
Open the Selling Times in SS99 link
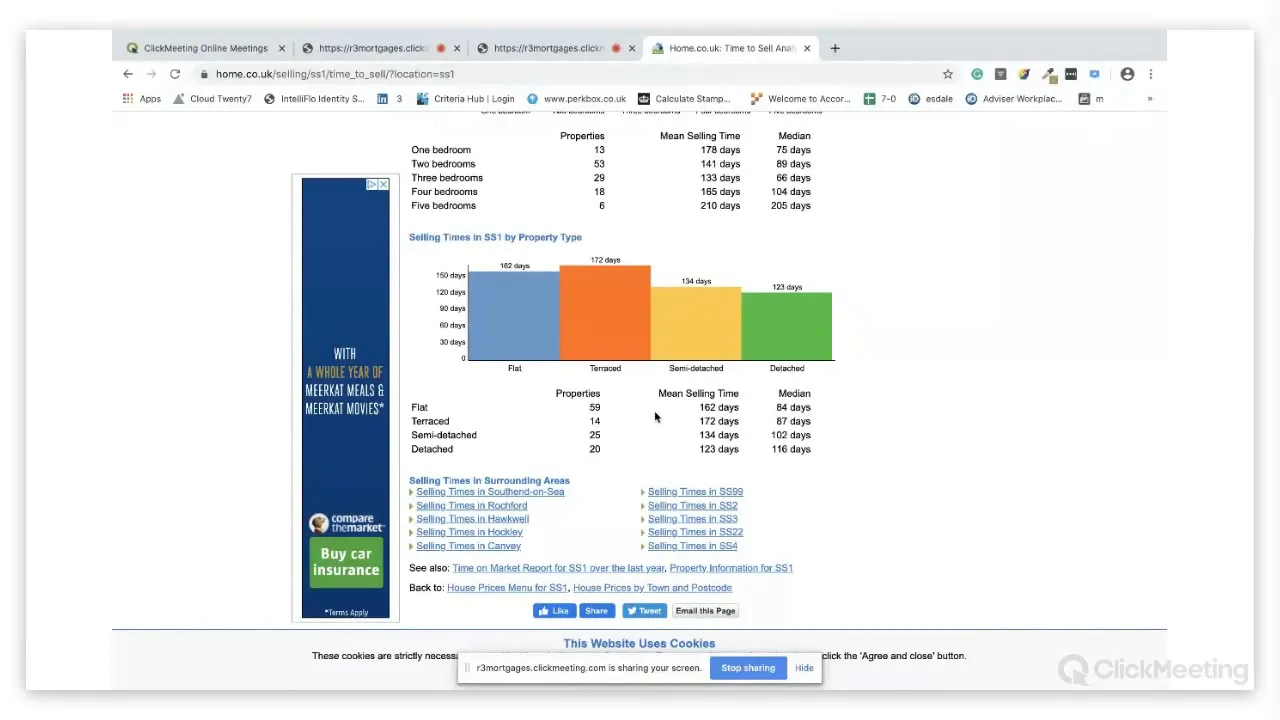695,492
